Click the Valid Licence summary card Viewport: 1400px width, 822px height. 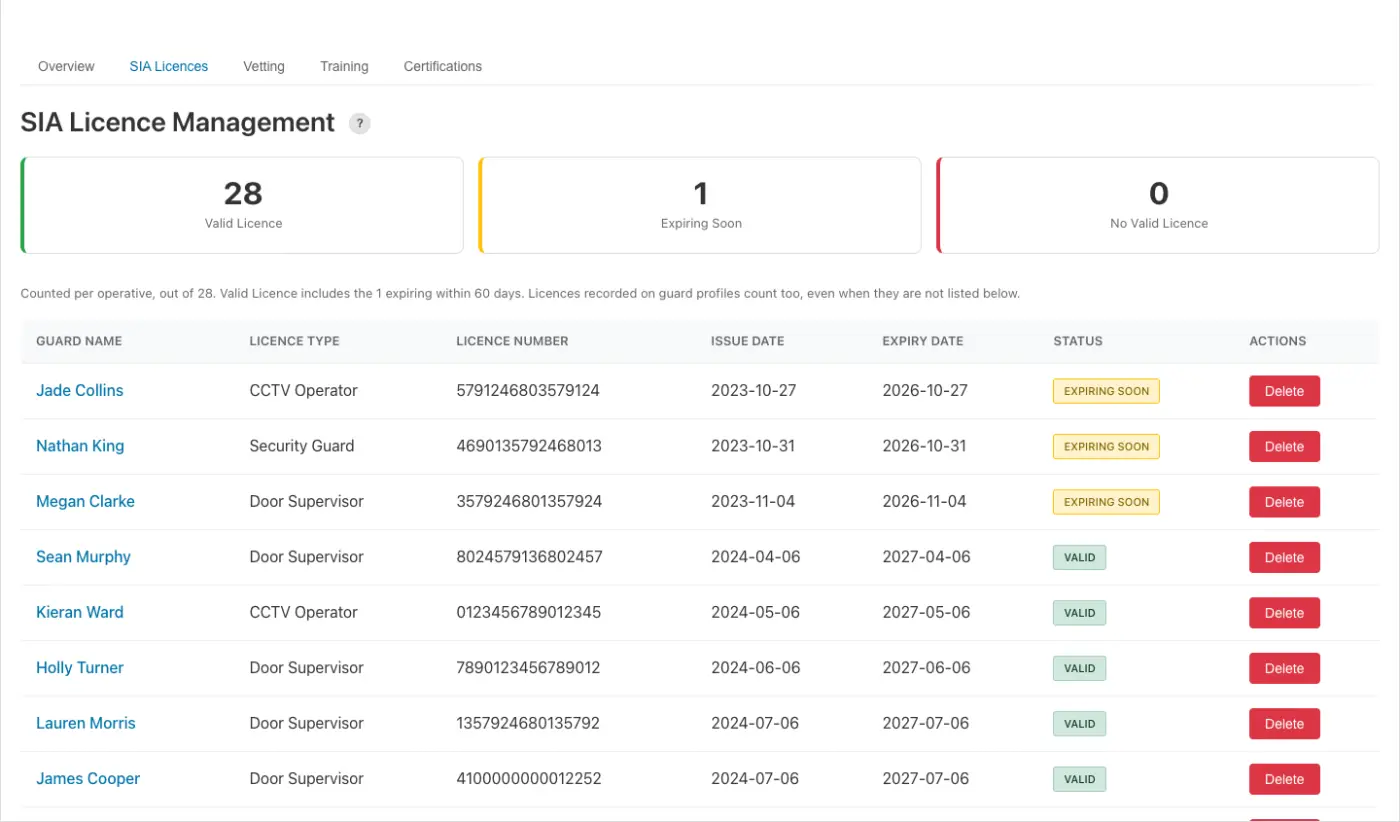pyautogui.click(x=242, y=205)
